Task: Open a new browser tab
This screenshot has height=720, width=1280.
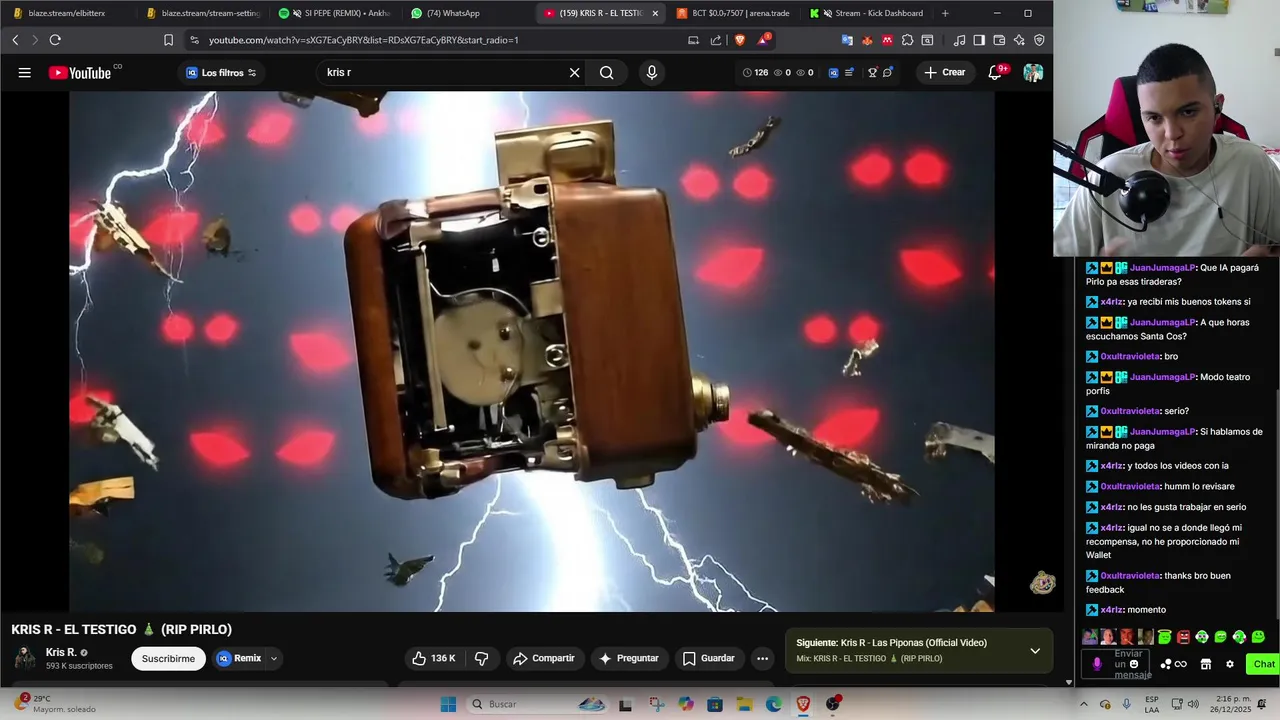Action: point(945,13)
